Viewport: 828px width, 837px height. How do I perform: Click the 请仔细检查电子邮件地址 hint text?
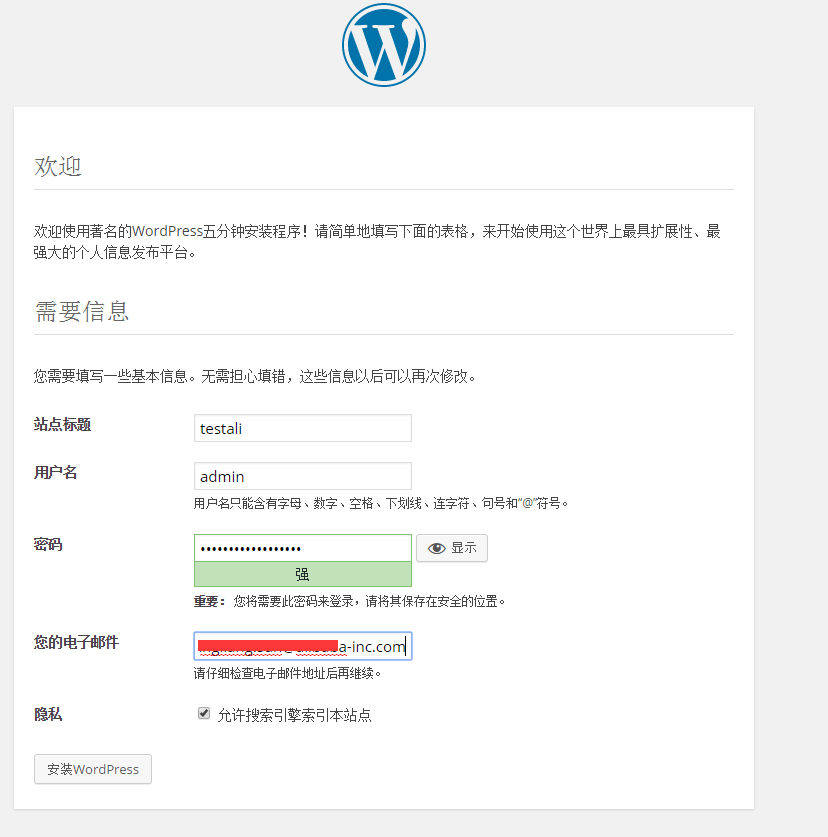pyautogui.click(x=287, y=673)
